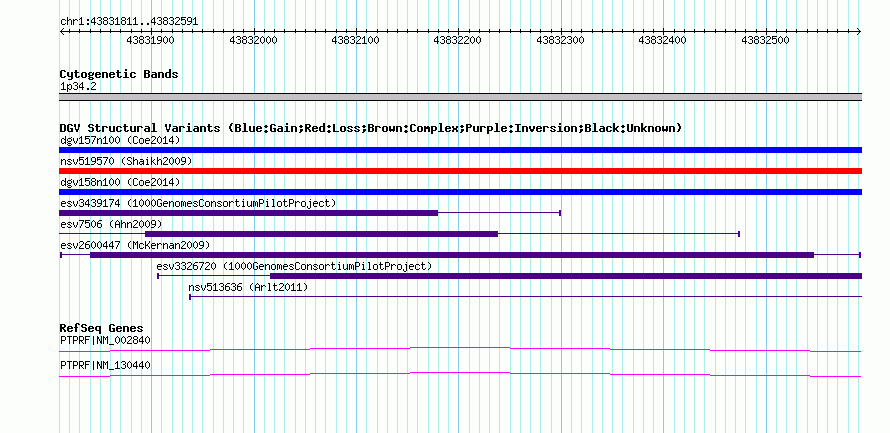The width and height of the screenshot is (890, 433).
Task: Click ruler coordinate 43832300
Action: point(561,40)
